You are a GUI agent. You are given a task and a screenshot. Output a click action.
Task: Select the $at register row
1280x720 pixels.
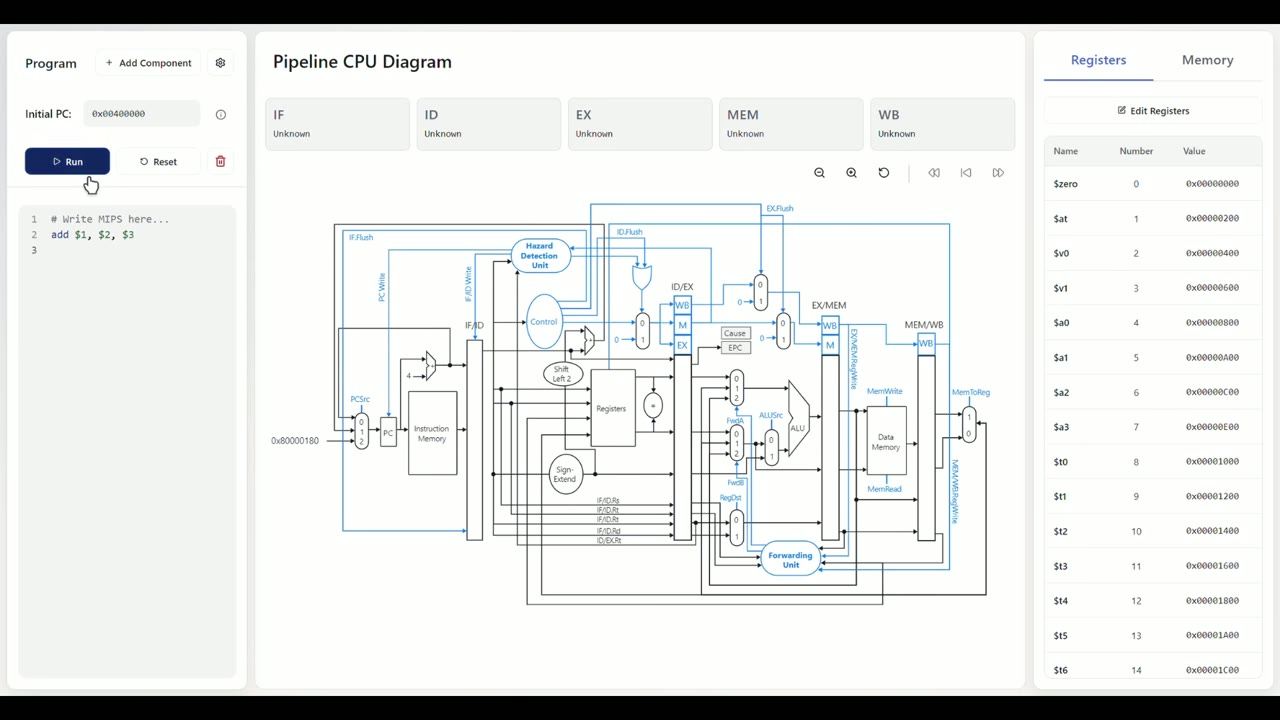pyautogui.click(x=1153, y=218)
